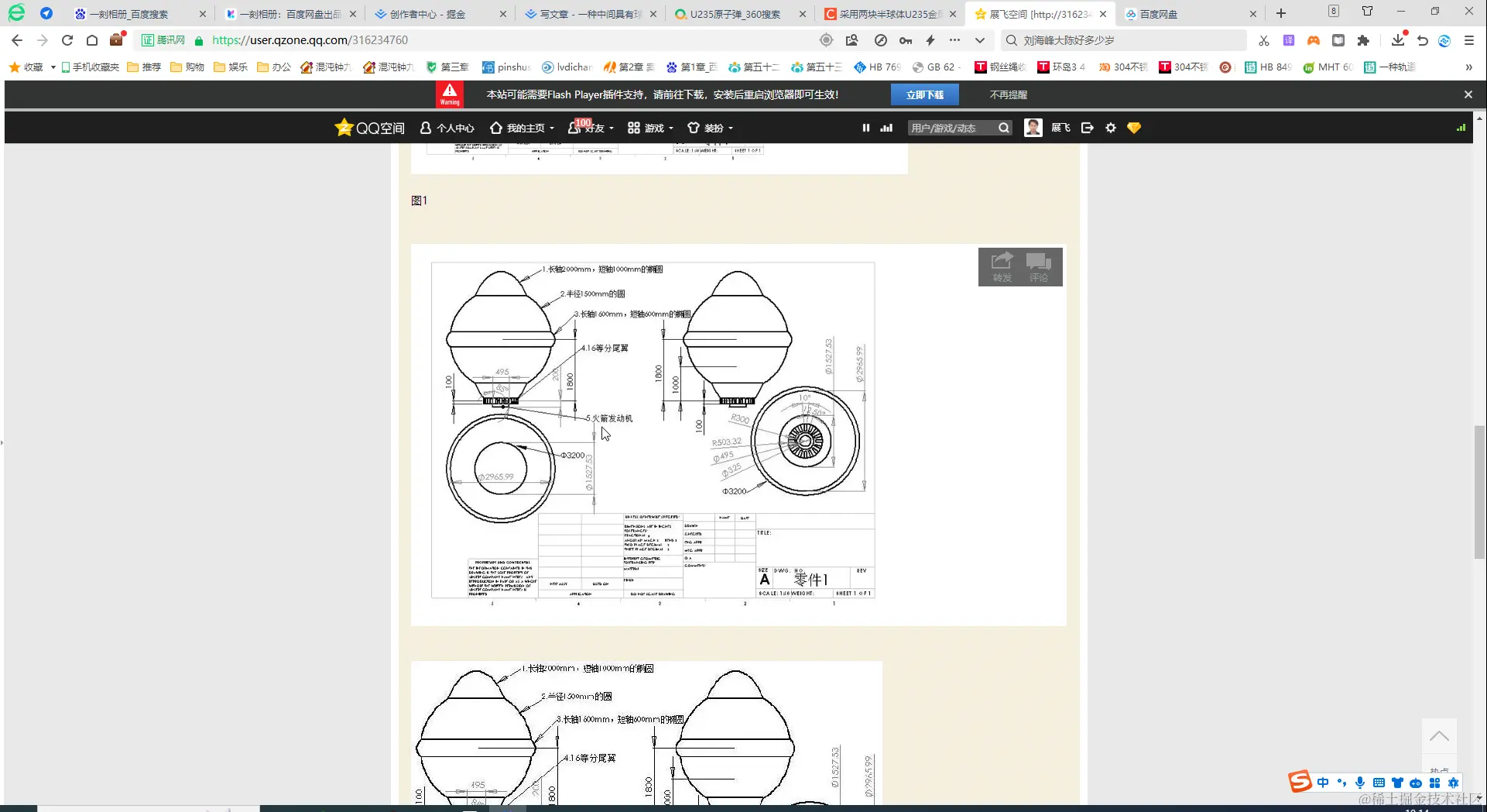This screenshot has width=1487, height=812.
Task: Dismiss the Flash Player warning bar
Action: [1468, 94]
